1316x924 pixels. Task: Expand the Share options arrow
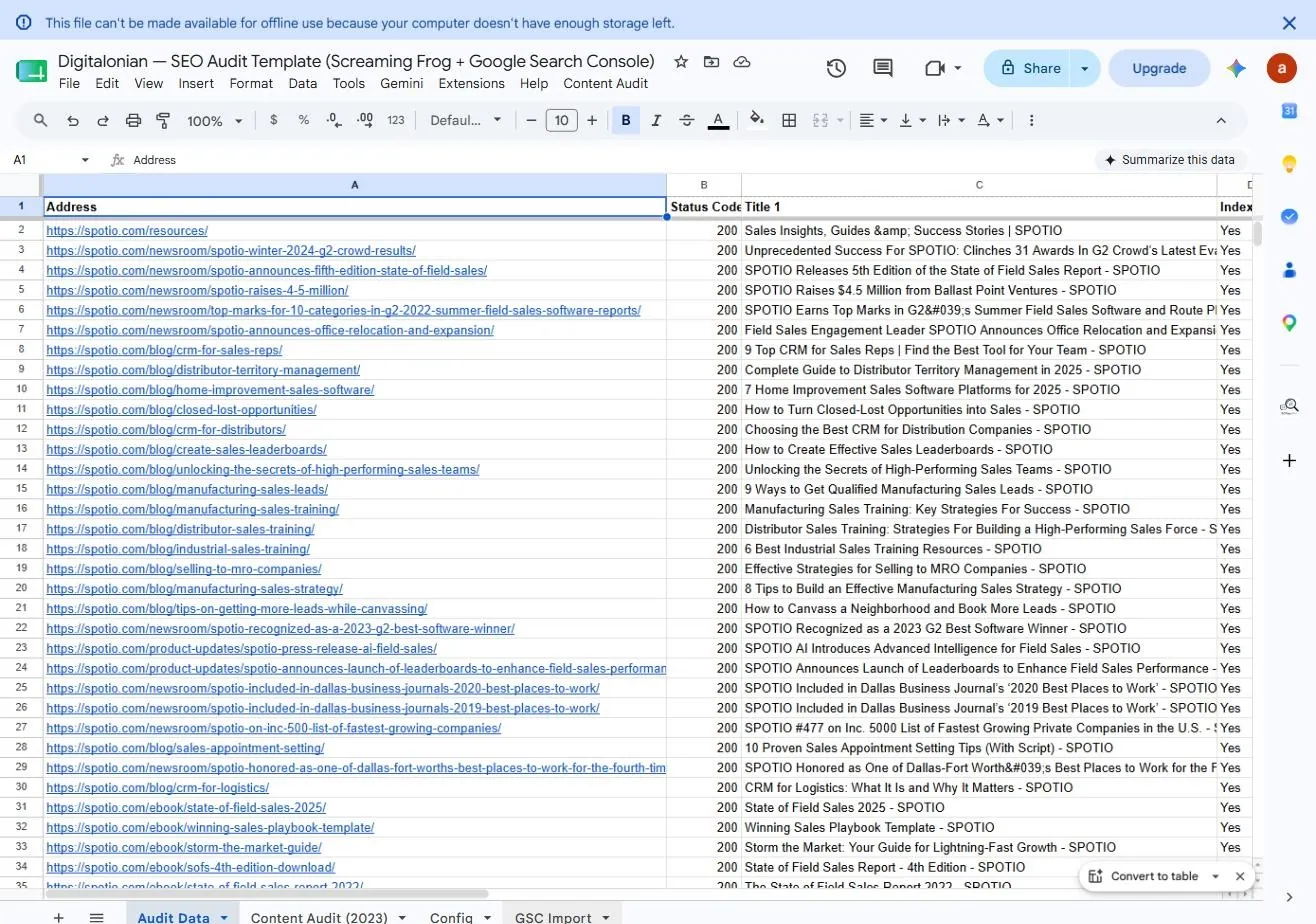click(1085, 68)
